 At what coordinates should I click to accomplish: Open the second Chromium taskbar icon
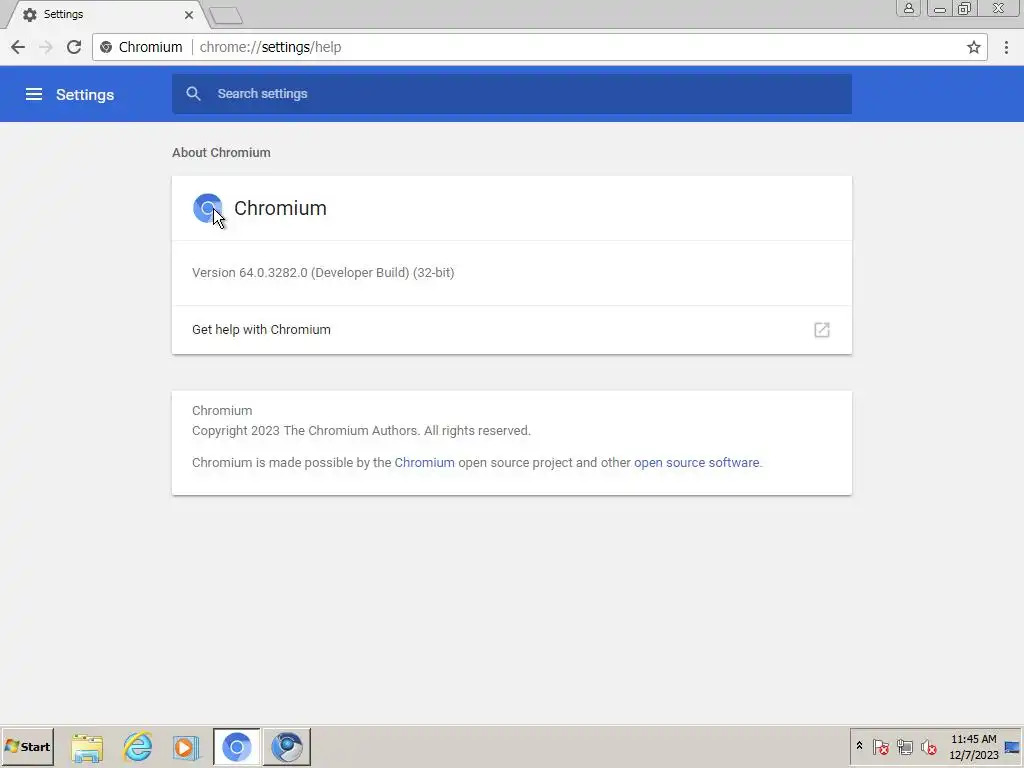coord(287,747)
